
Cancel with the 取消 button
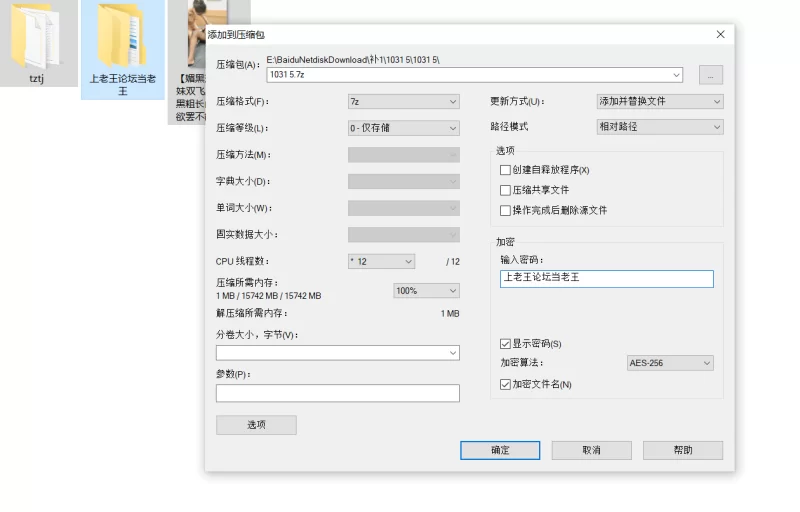(591, 450)
